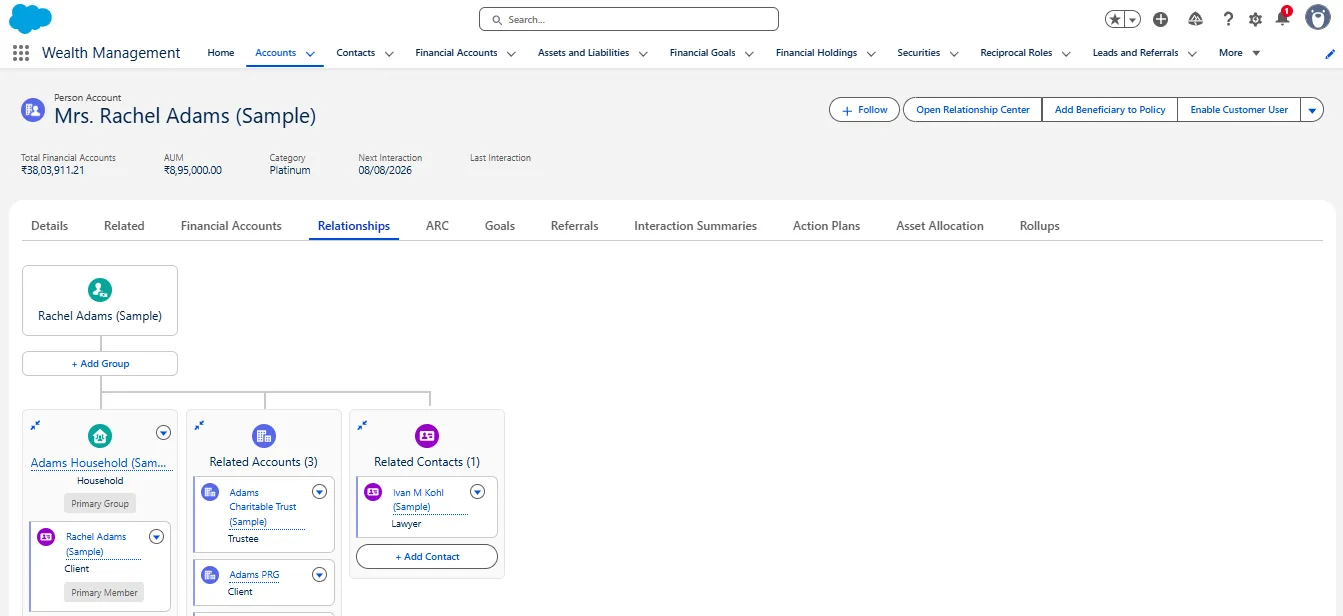Click the Add Group button
This screenshot has height=616, width=1343.
click(x=100, y=364)
